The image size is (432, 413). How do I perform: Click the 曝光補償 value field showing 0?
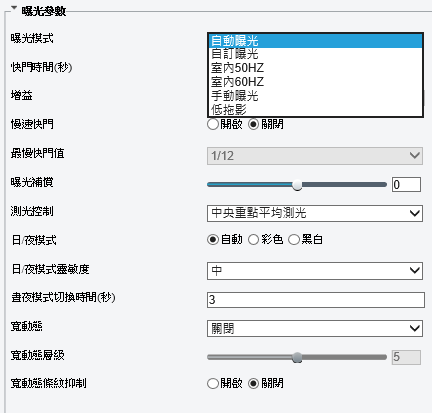pos(406,184)
